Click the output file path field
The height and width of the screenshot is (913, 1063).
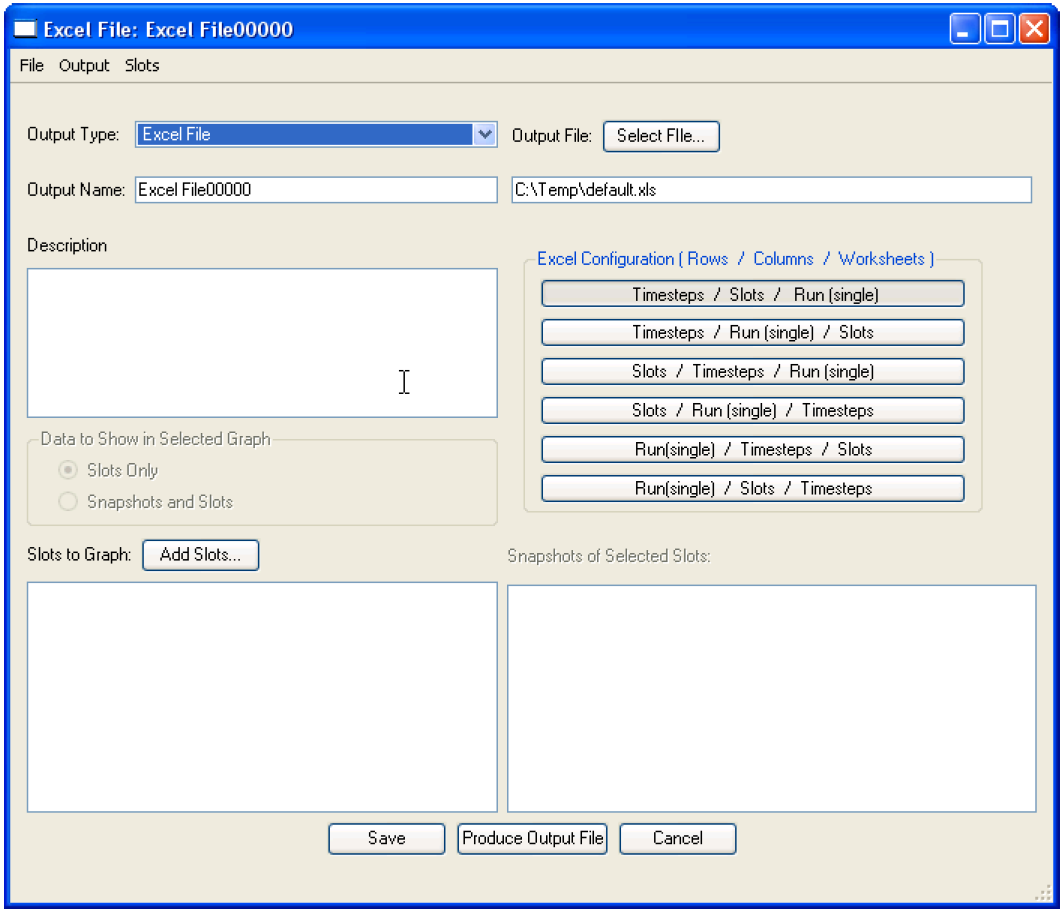[770, 190]
